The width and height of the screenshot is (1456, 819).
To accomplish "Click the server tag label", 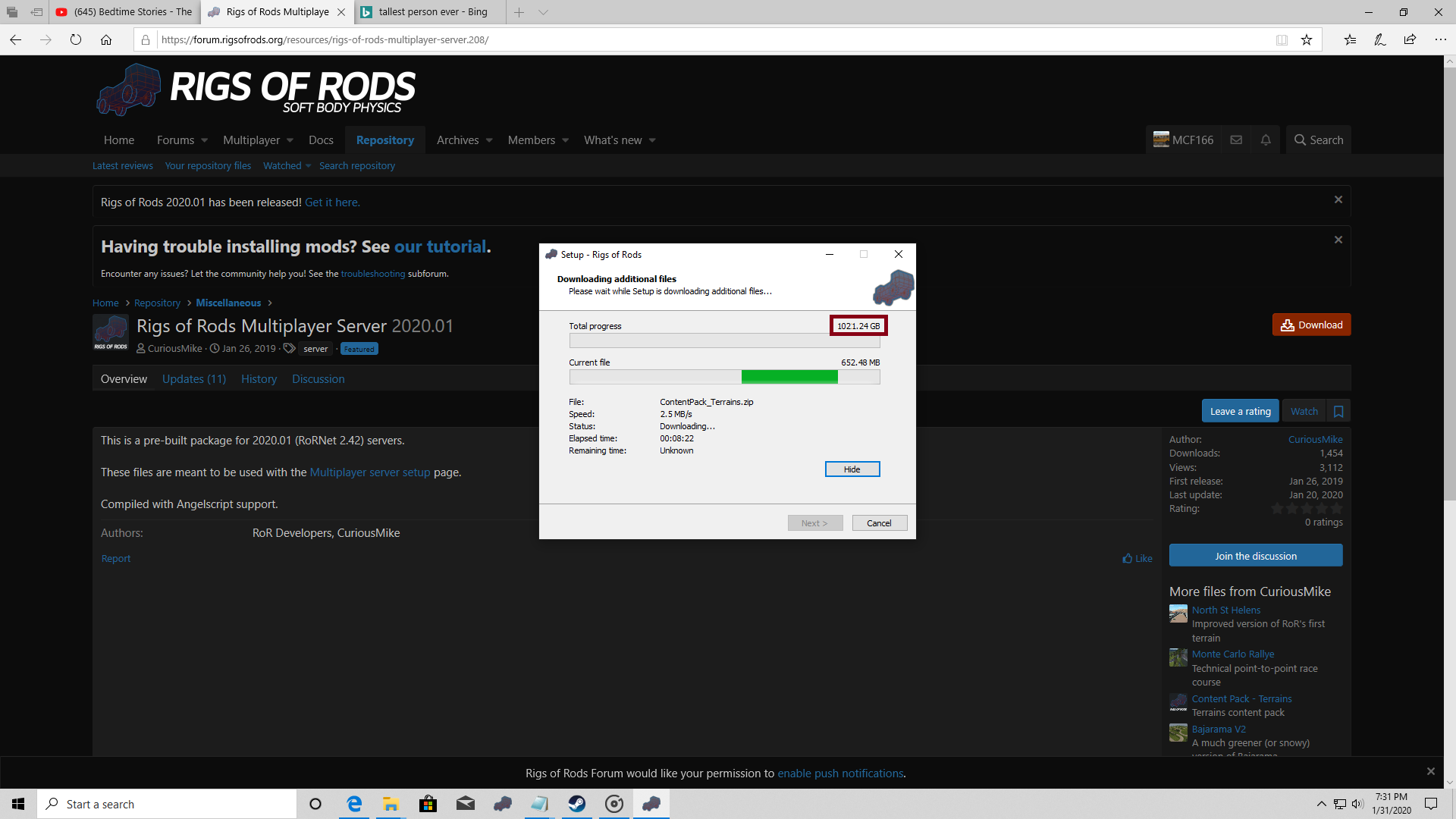I will 315,349.
